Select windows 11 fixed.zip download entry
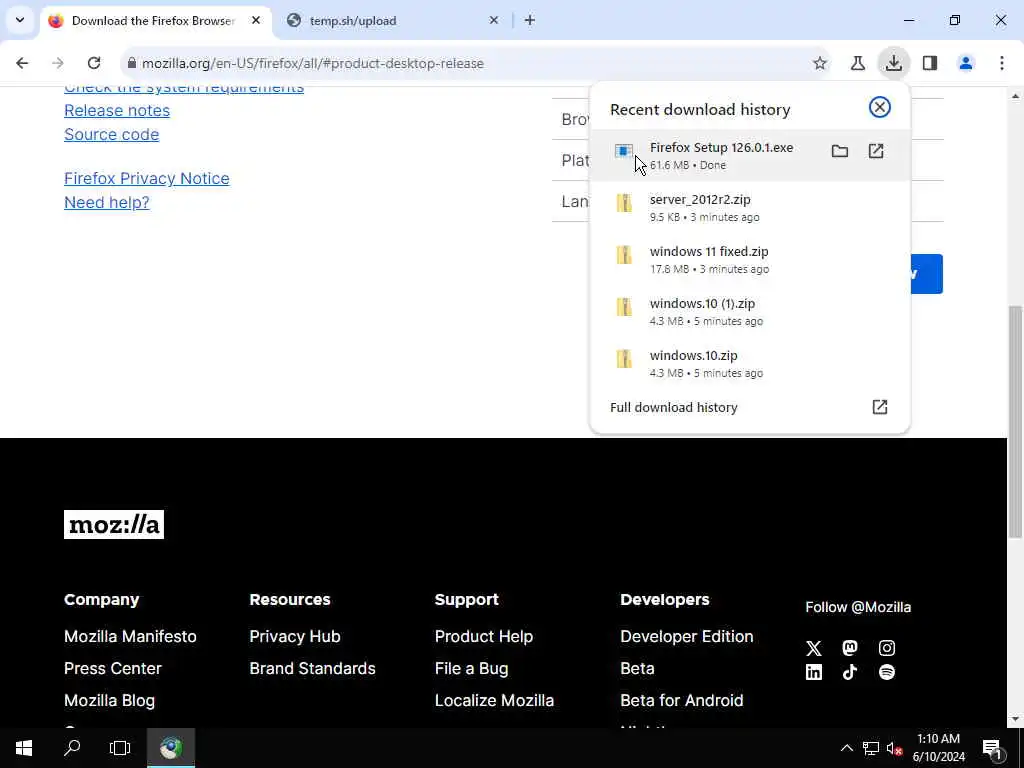This screenshot has width=1024, height=768. tap(750, 259)
